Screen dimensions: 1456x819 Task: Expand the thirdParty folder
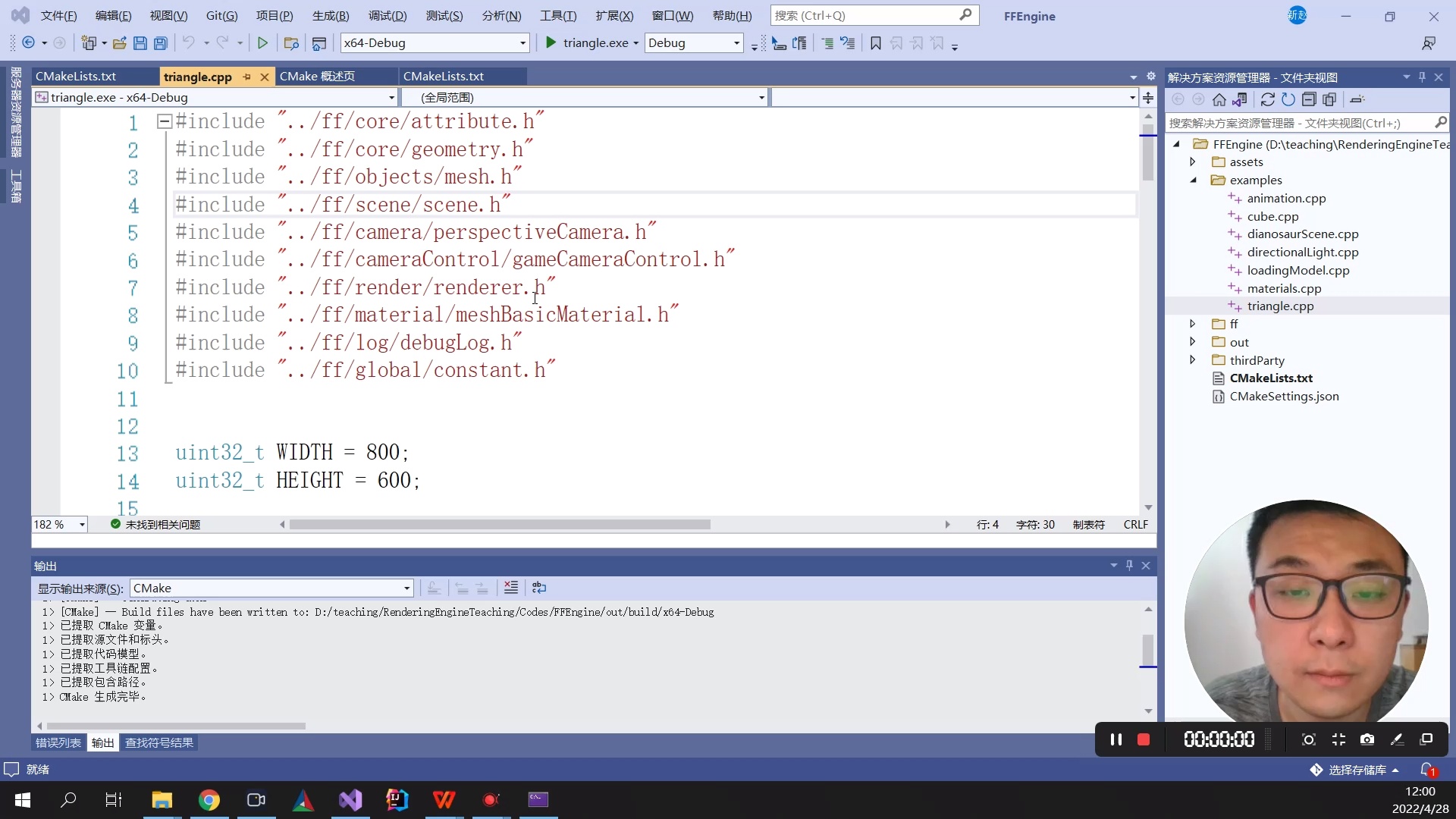(1192, 360)
